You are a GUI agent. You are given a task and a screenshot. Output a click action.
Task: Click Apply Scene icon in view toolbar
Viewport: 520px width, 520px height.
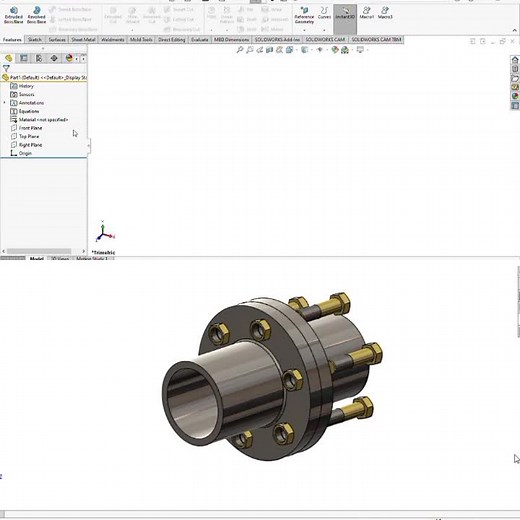(x=345, y=50)
